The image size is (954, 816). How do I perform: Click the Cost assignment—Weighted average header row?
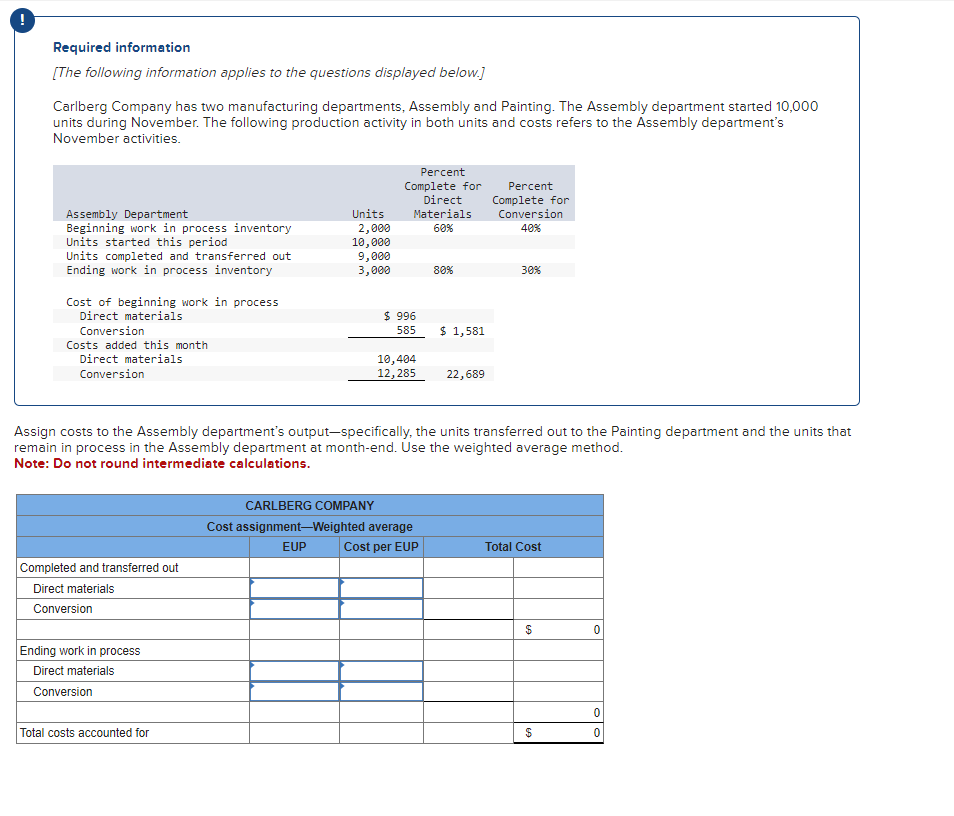pos(310,526)
